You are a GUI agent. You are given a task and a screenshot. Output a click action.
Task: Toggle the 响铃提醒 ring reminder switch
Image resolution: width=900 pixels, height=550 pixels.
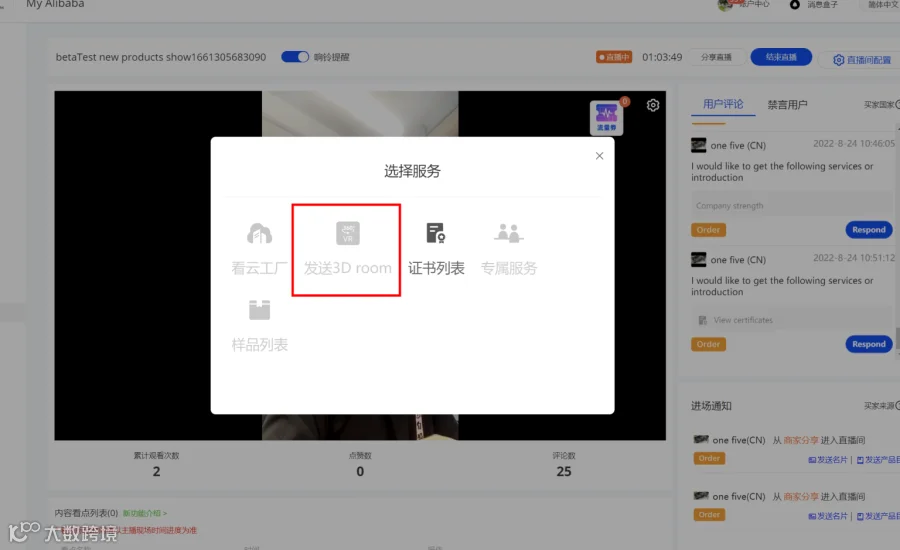click(295, 57)
